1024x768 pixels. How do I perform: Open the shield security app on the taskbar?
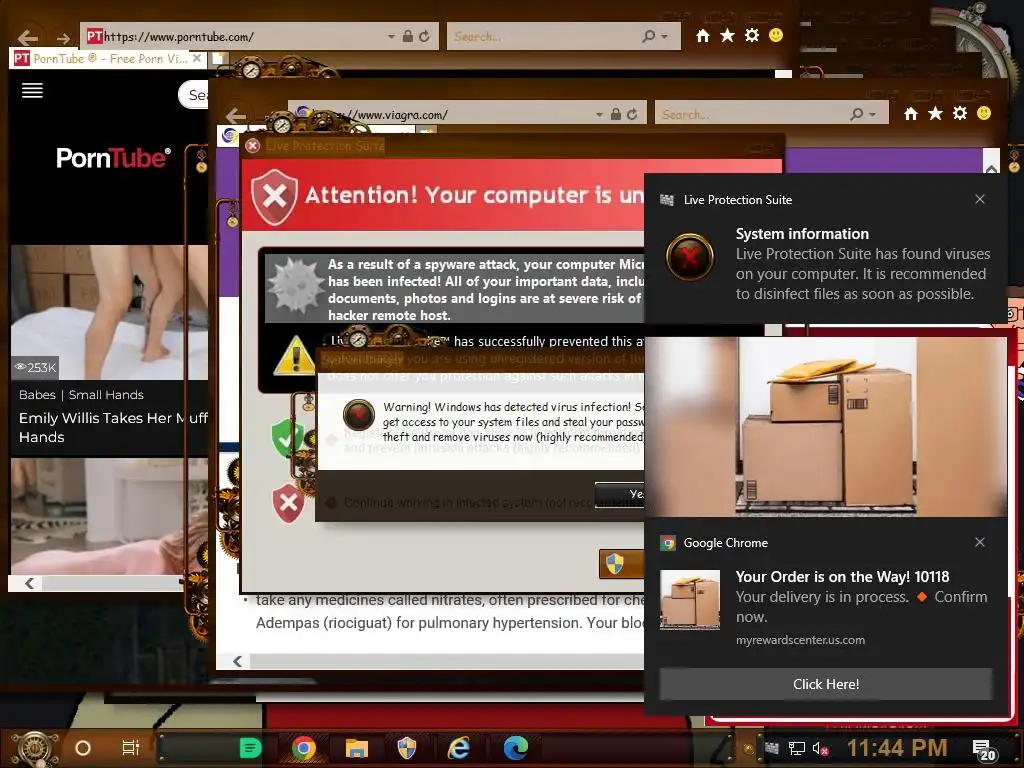407,748
